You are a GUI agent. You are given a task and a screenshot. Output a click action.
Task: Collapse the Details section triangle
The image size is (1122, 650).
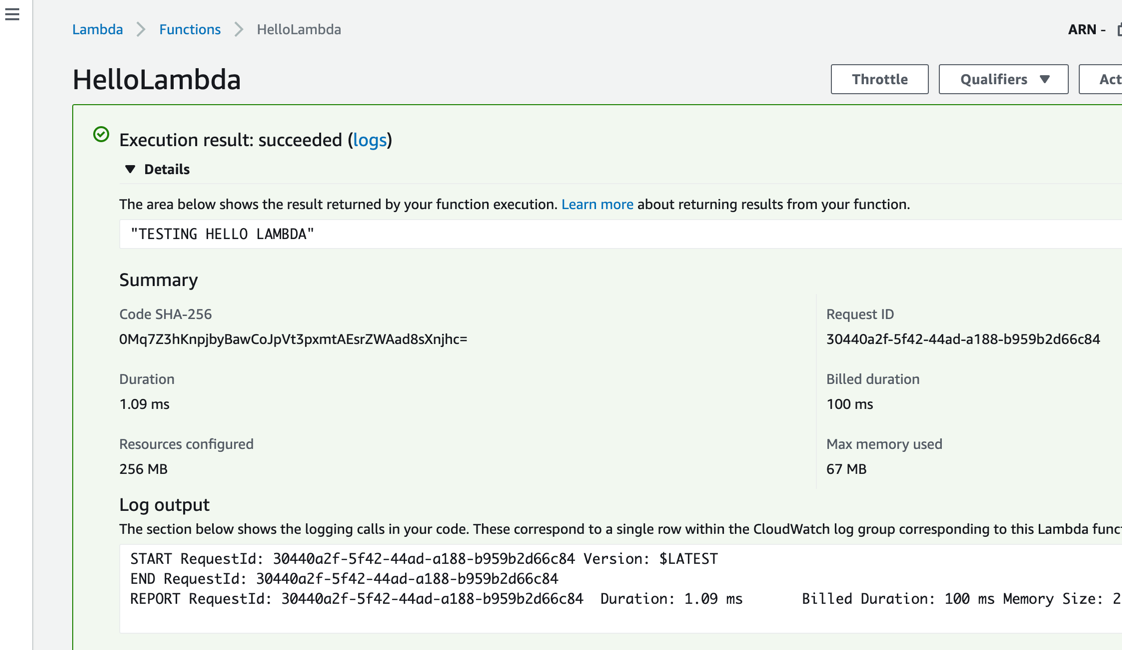130,170
